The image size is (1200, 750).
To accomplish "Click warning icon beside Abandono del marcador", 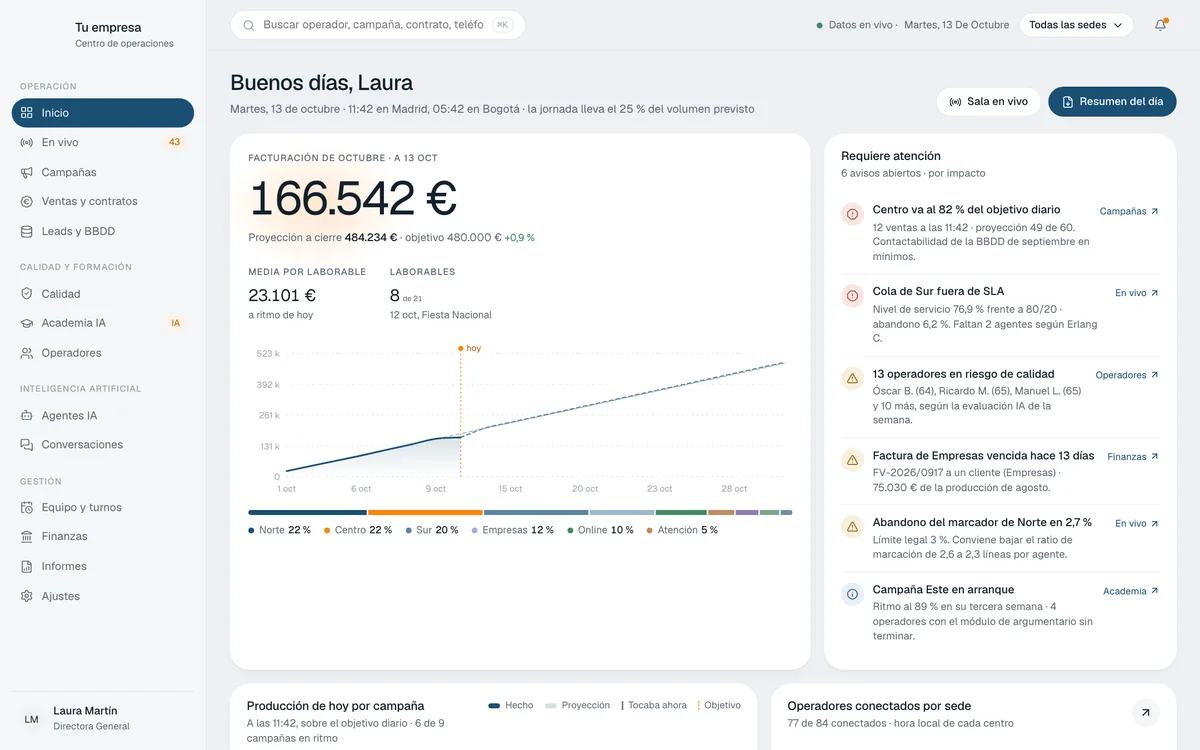I will (852, 526).
